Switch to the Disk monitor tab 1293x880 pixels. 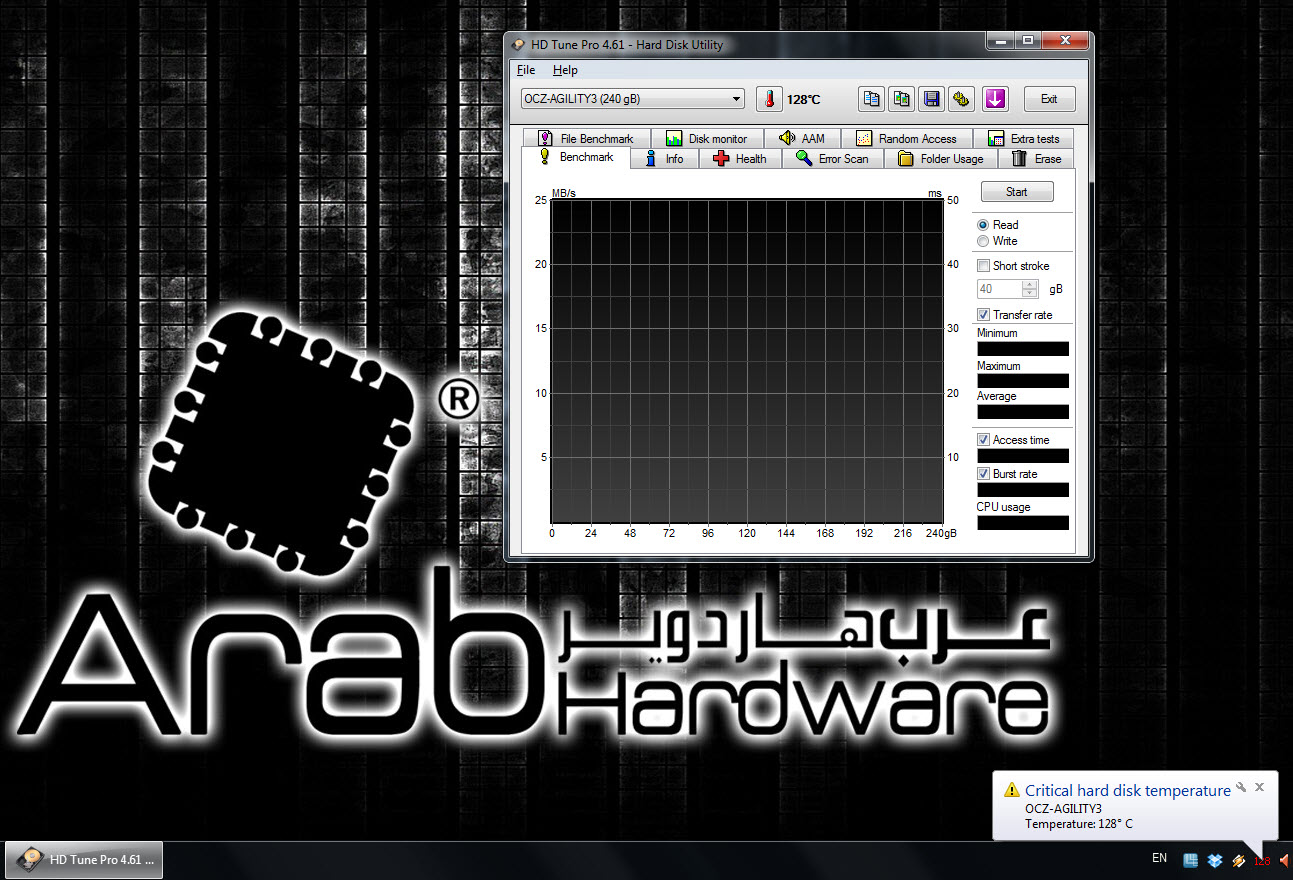[707, 139]
